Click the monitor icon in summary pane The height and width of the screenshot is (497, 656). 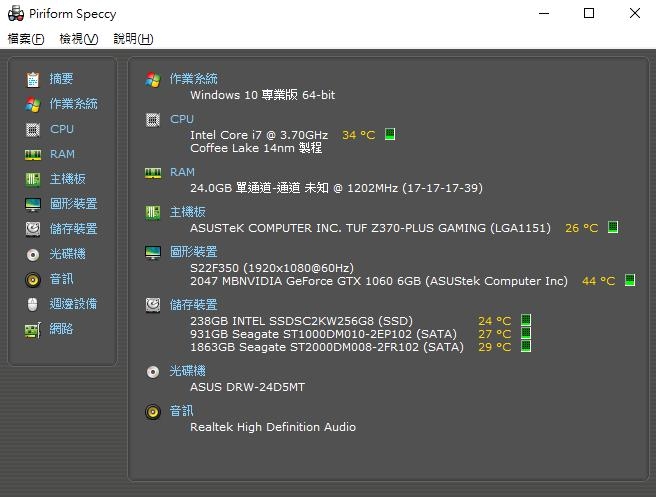pos(153,253)
